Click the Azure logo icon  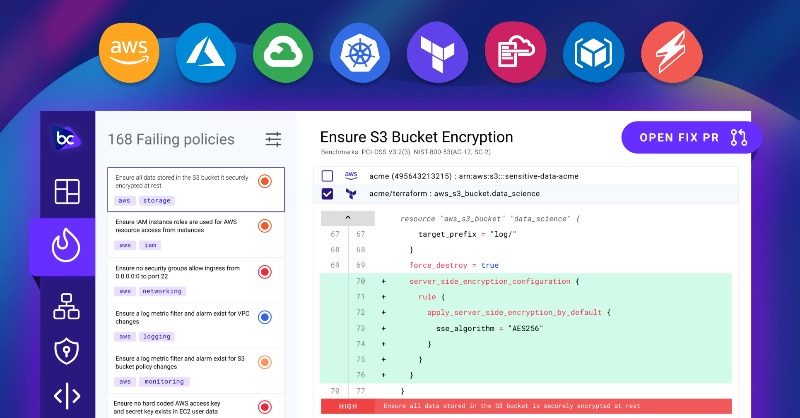(206, 53)
